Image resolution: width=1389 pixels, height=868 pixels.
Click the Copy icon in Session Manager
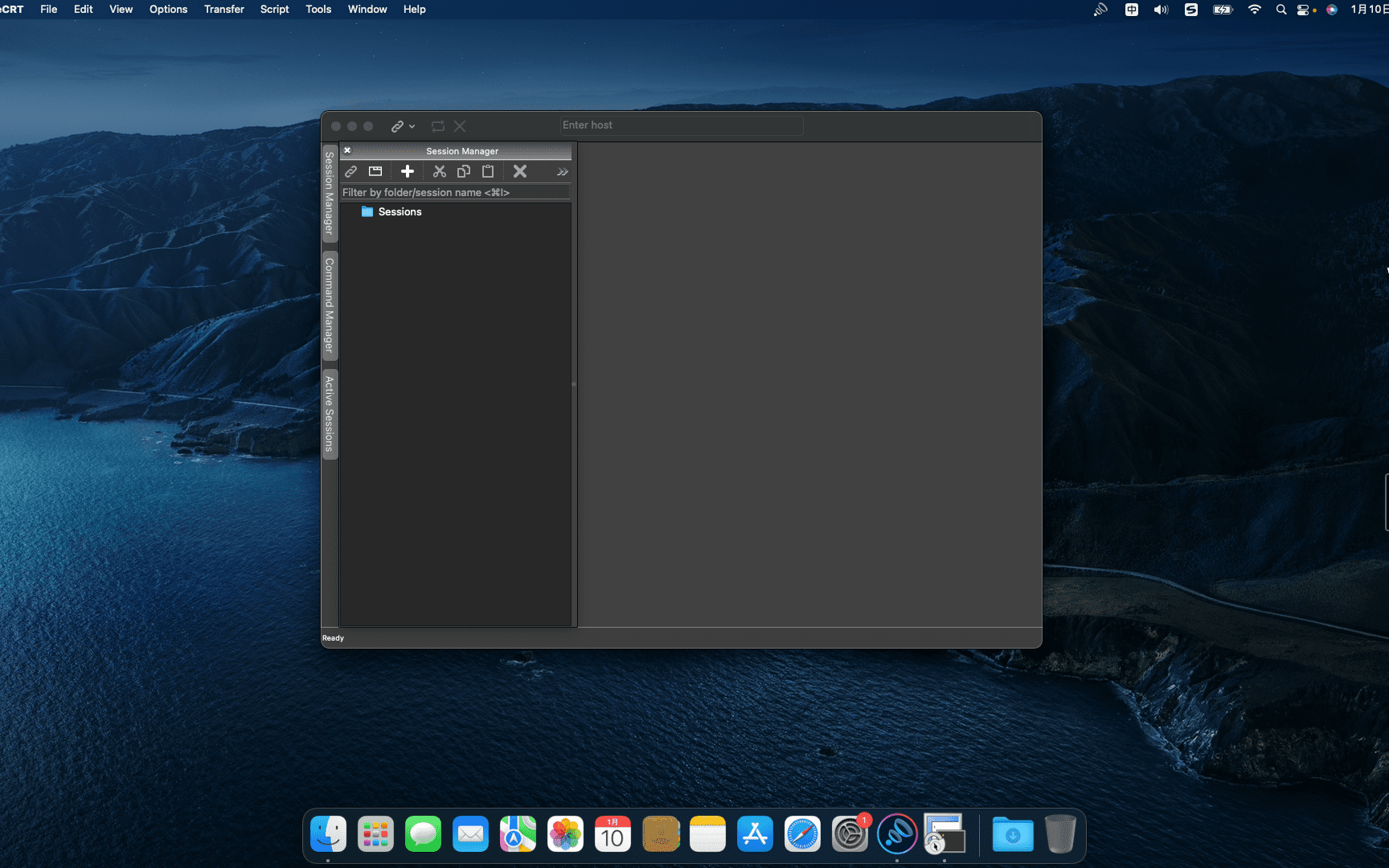coord(464,171)
